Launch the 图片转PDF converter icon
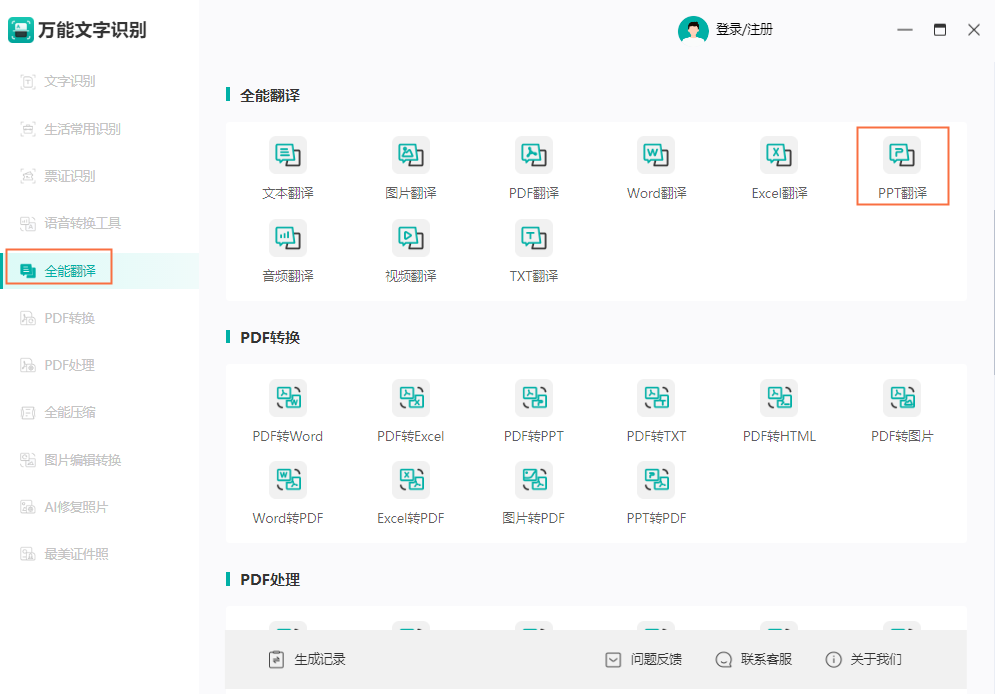This screenshot has width=995, height=694. (x=534, y=480)
